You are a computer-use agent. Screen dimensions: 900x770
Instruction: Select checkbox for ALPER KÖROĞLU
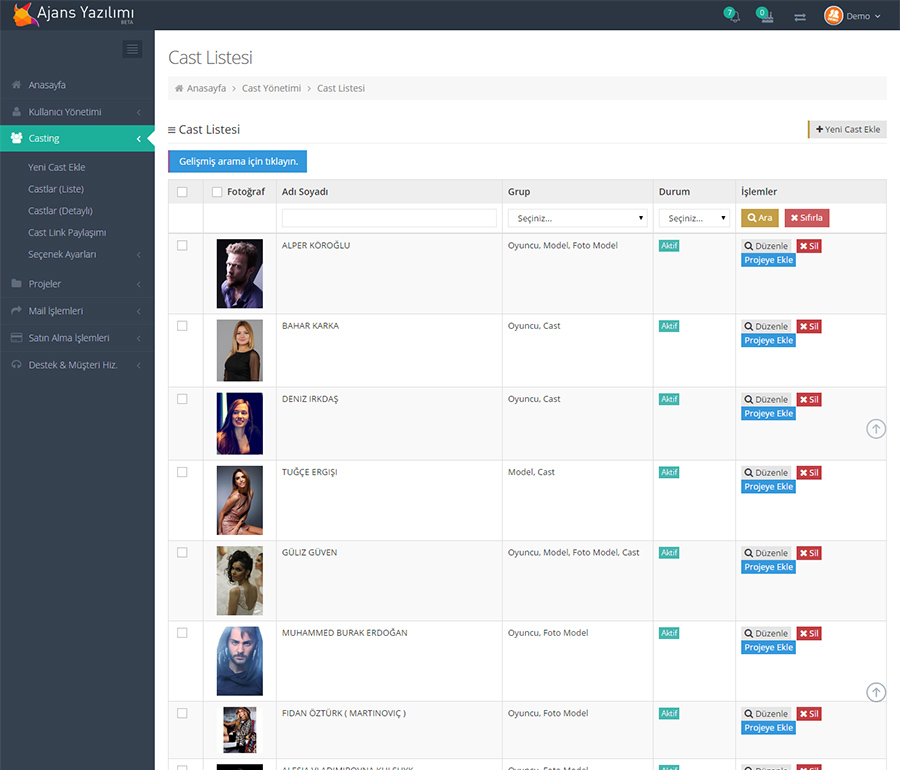[182, 246]
